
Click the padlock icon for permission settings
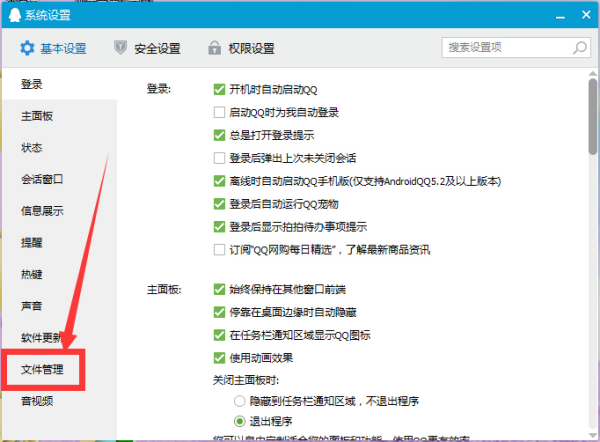click(214, 48)
